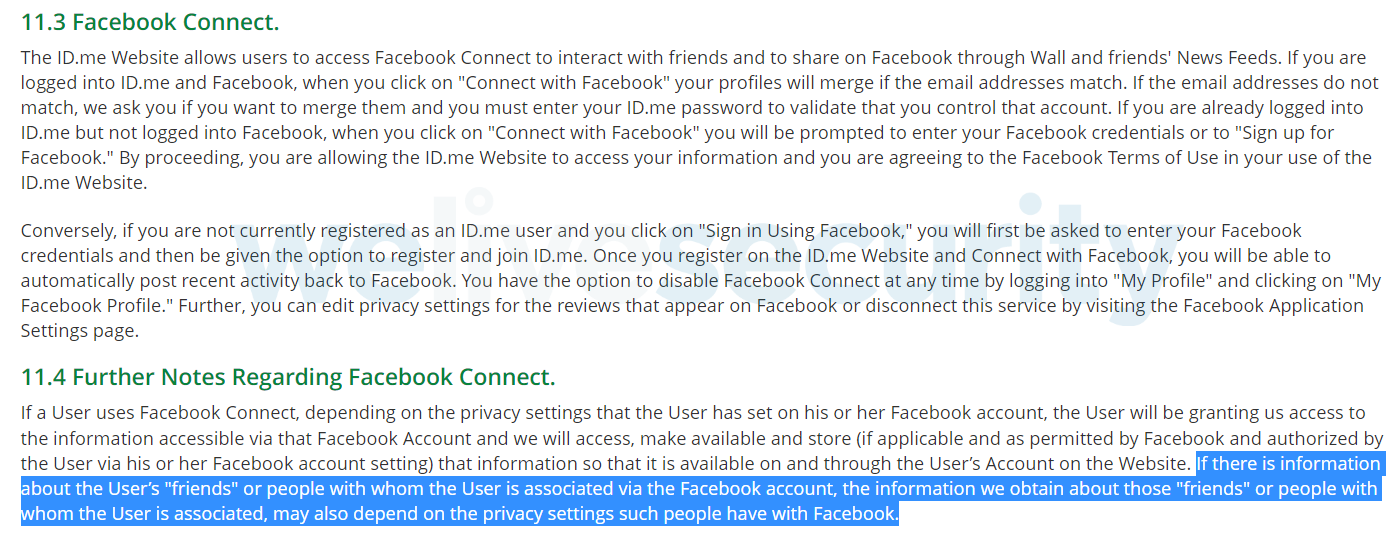Click the quoted "Sign in Using Facebook," text
Screen dimensions: 1398x538
tap(807, 231)
